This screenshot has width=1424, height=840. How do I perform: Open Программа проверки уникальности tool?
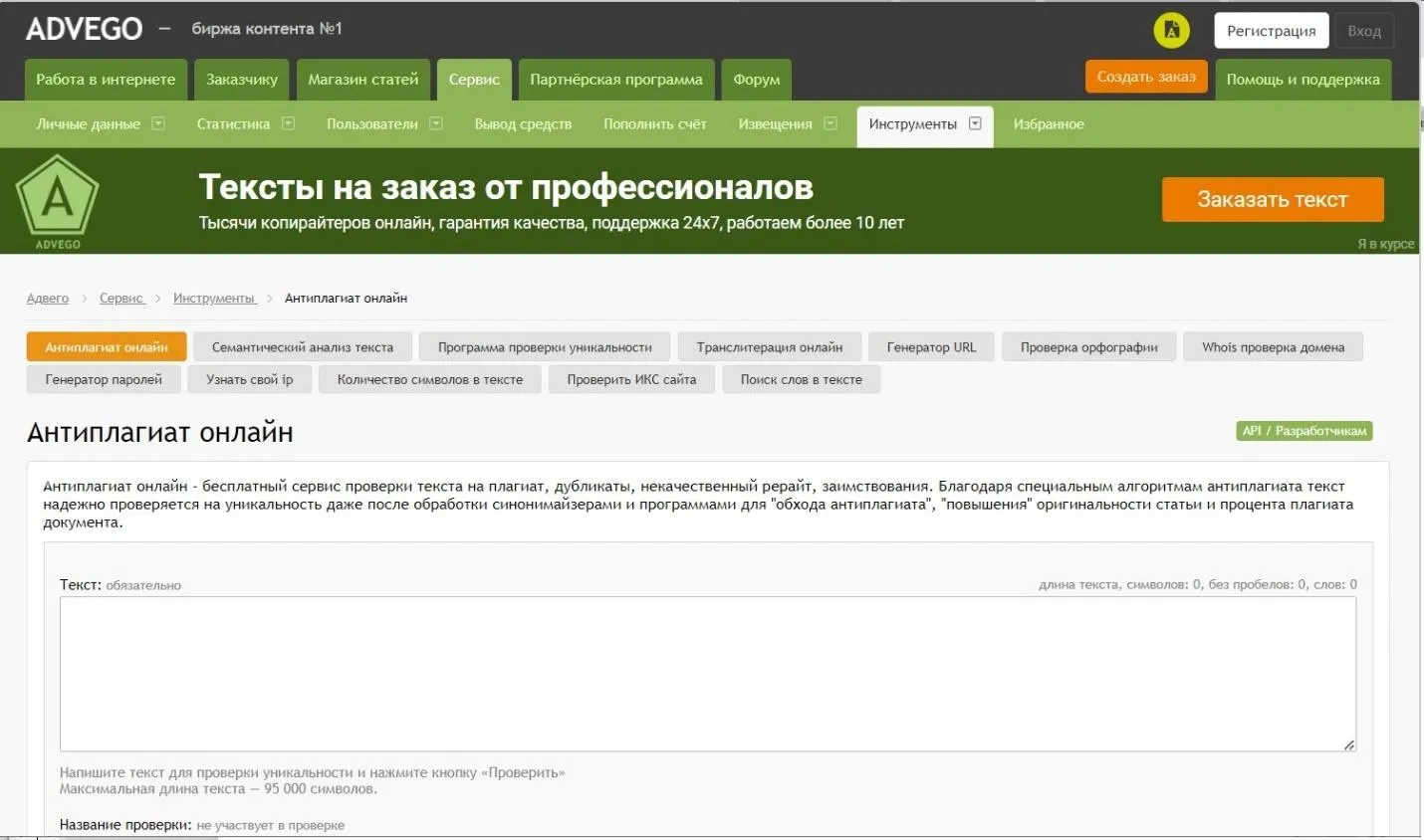coord(545,347)
